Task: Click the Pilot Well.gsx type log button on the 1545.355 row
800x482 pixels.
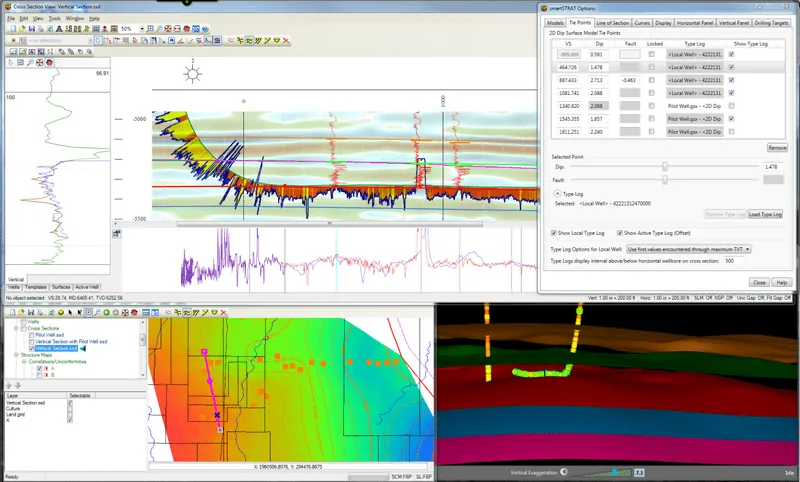Action: [694, 118]
